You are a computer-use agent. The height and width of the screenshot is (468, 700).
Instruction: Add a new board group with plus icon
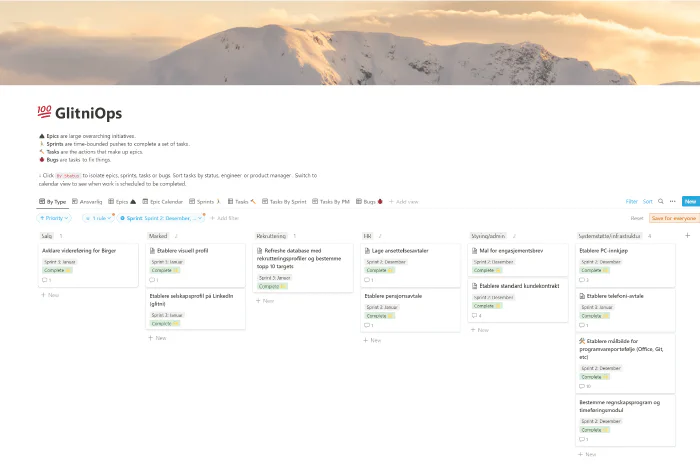687,236
